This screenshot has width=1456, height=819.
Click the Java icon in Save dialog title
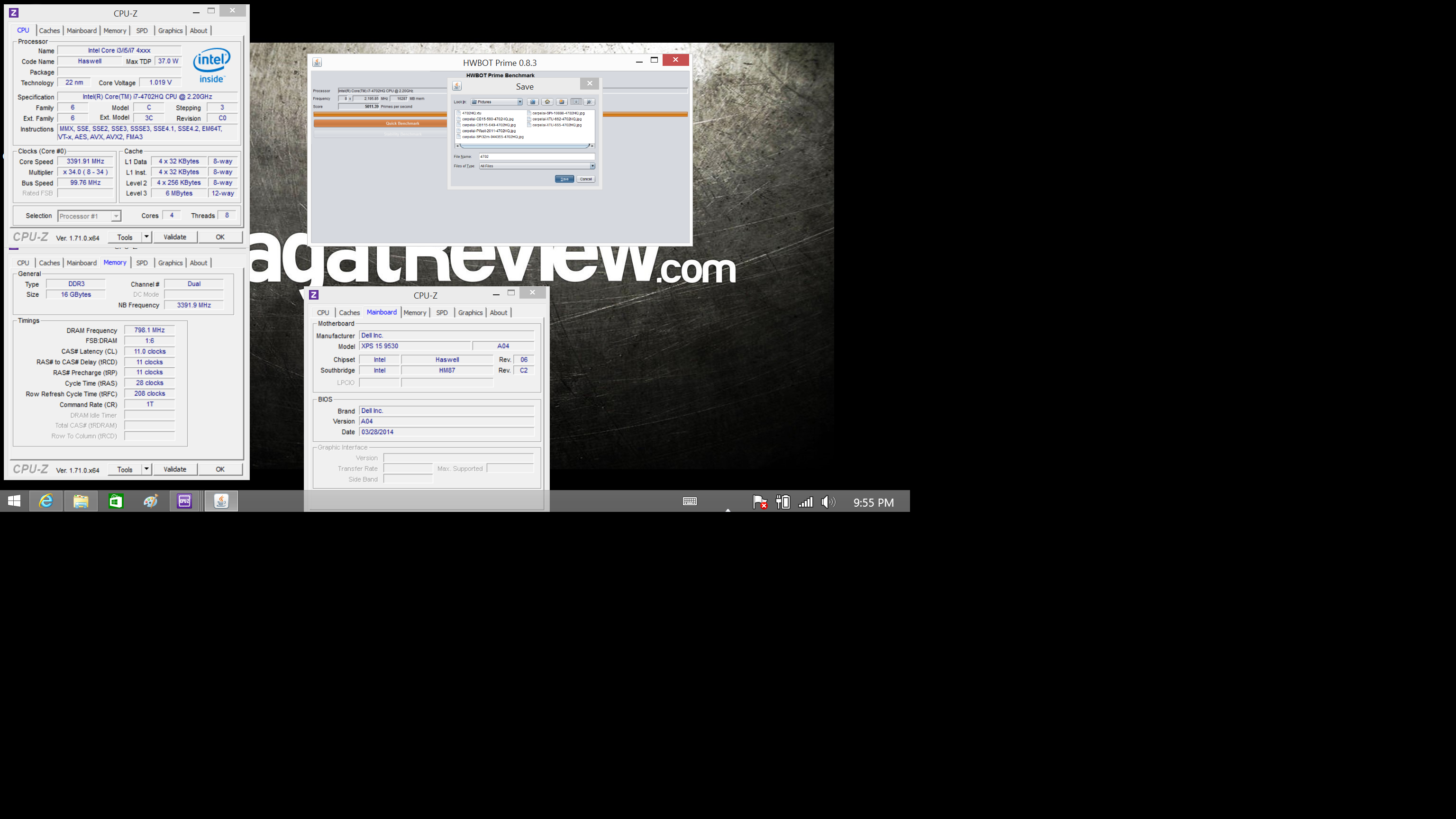(x=457, y=86)
